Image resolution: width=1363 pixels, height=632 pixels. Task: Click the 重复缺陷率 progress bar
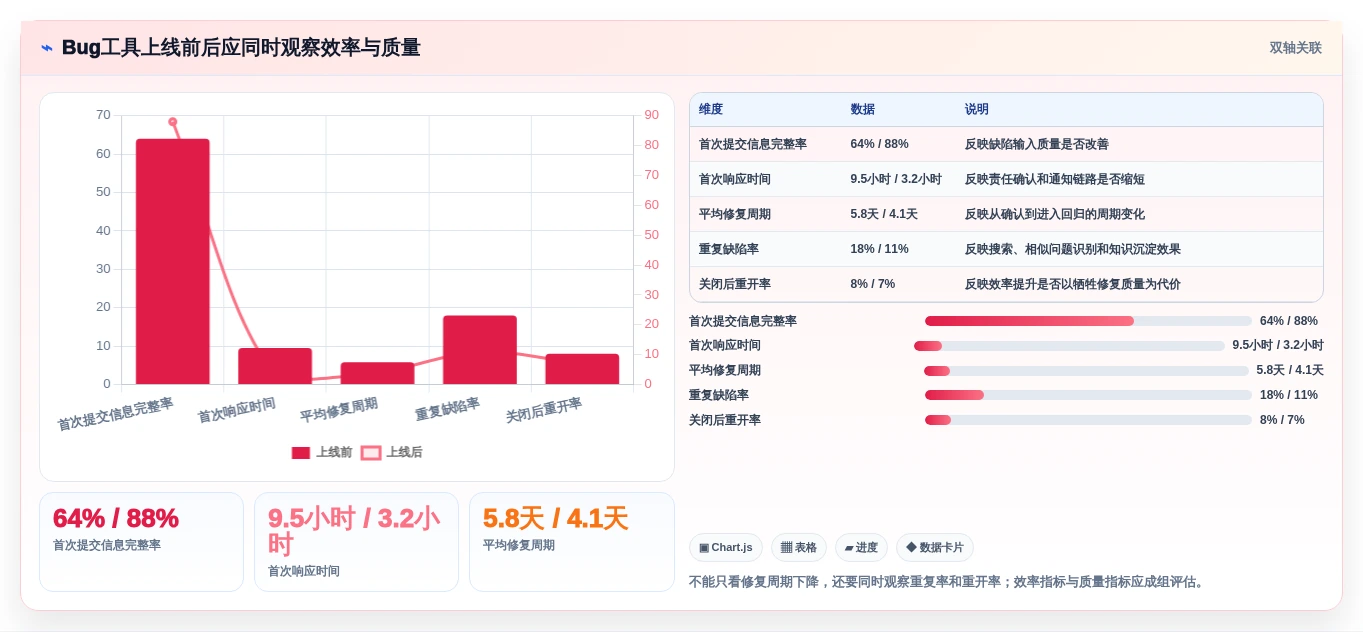(1088, 395)
